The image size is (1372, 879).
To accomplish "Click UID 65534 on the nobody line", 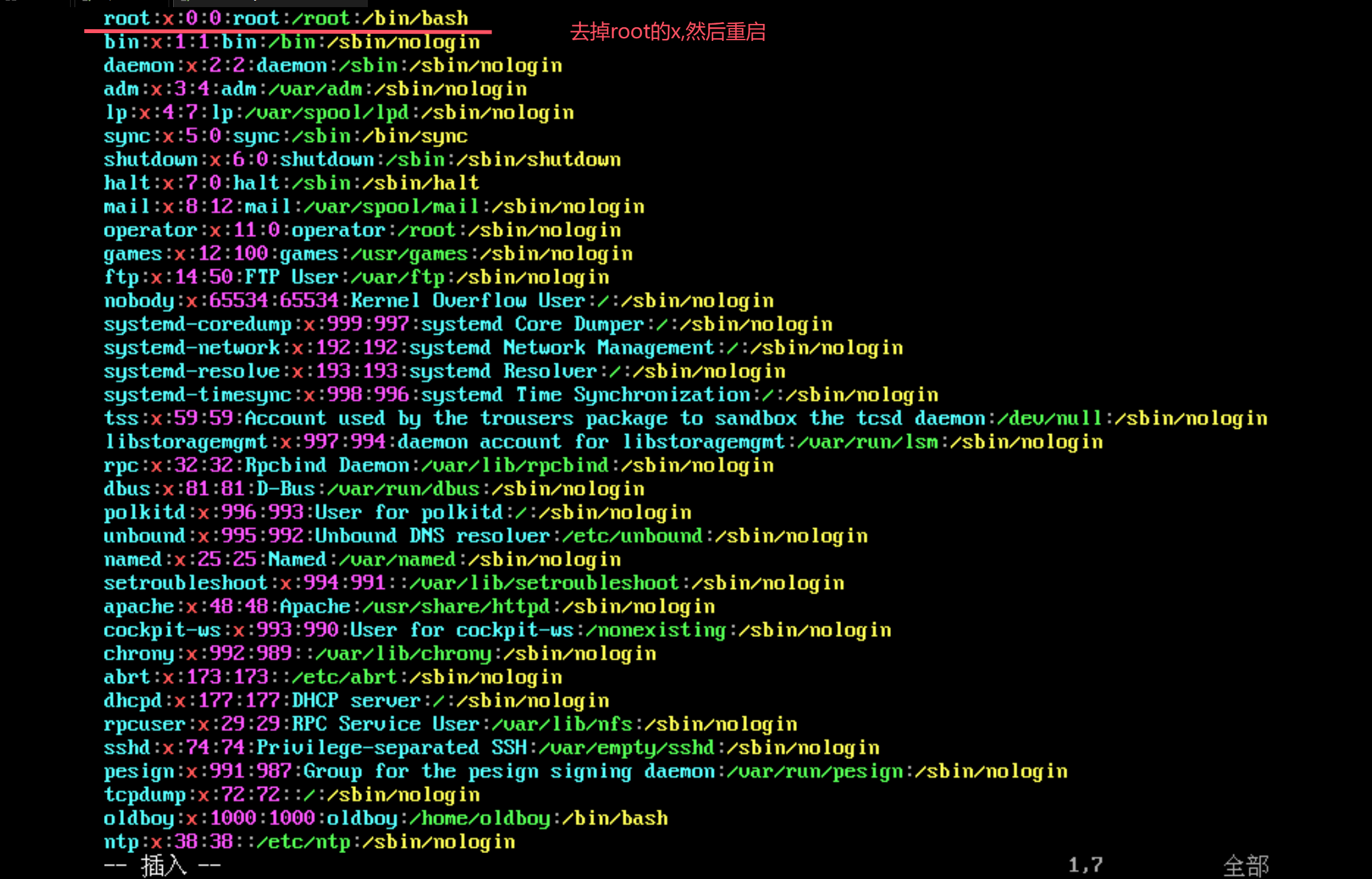I will (238, 300).
